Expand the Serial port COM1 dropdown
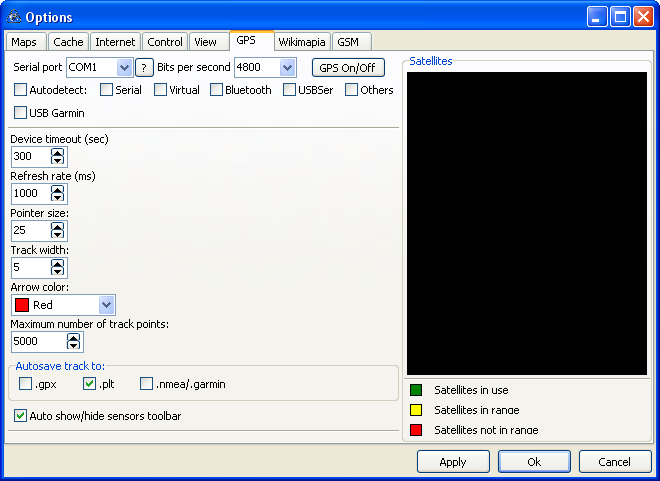Screen dimensions: 660x481 coord(124,67)
